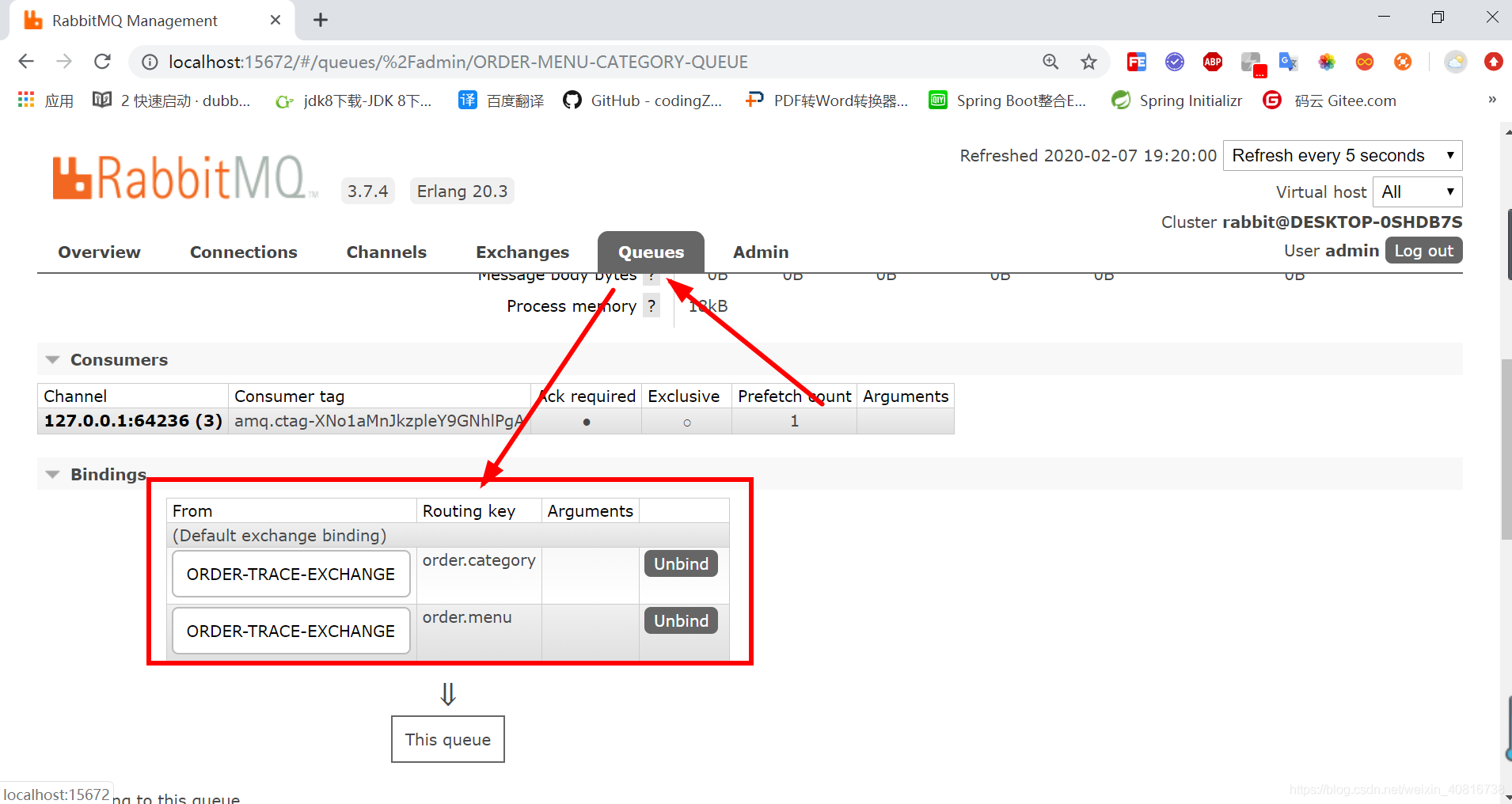The width and height of the screenshot is (1512, 804).
Task: Switch to the Connections tab
Action: 244,252
